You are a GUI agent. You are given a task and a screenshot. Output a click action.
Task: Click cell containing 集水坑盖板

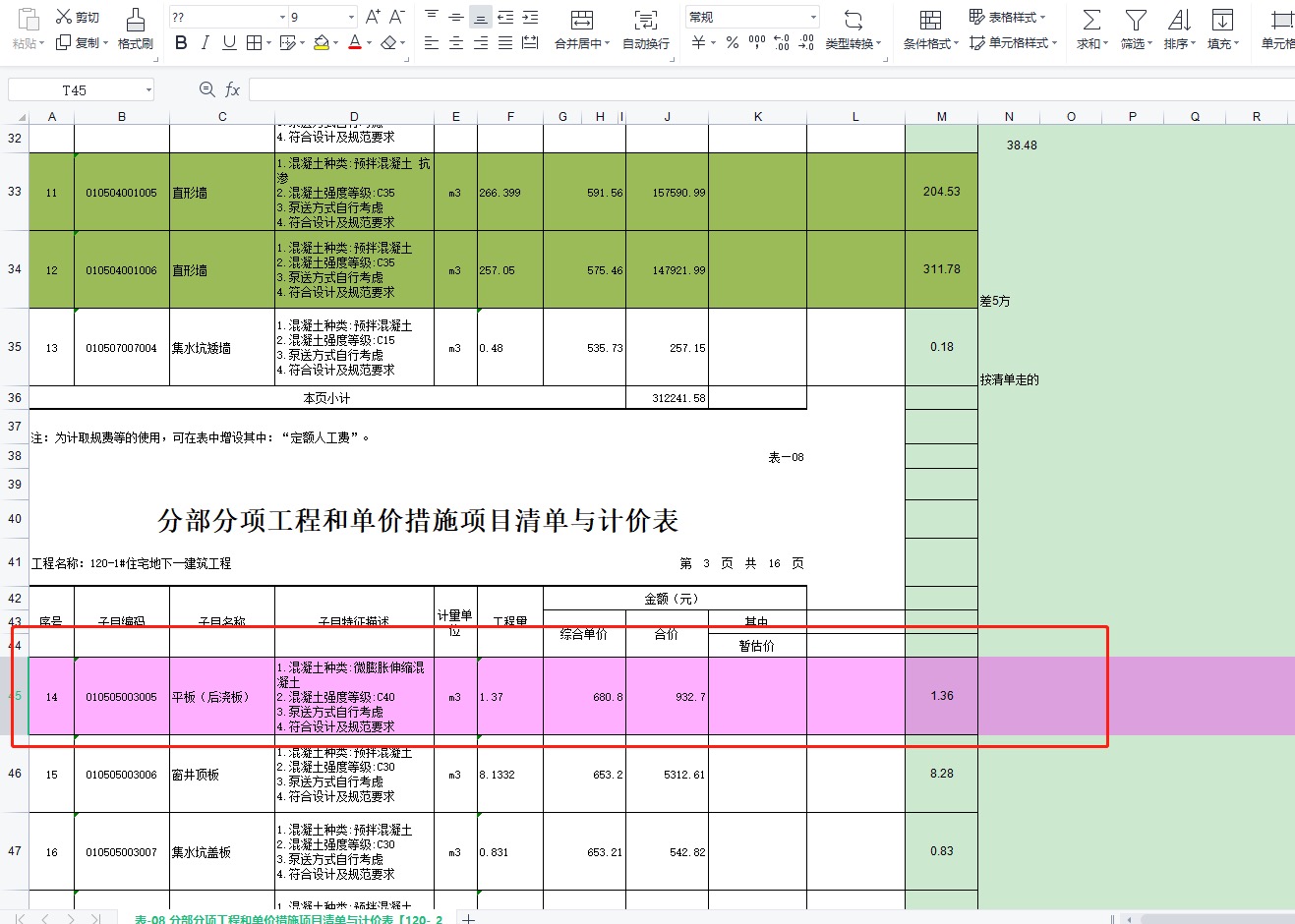point(221,852)
